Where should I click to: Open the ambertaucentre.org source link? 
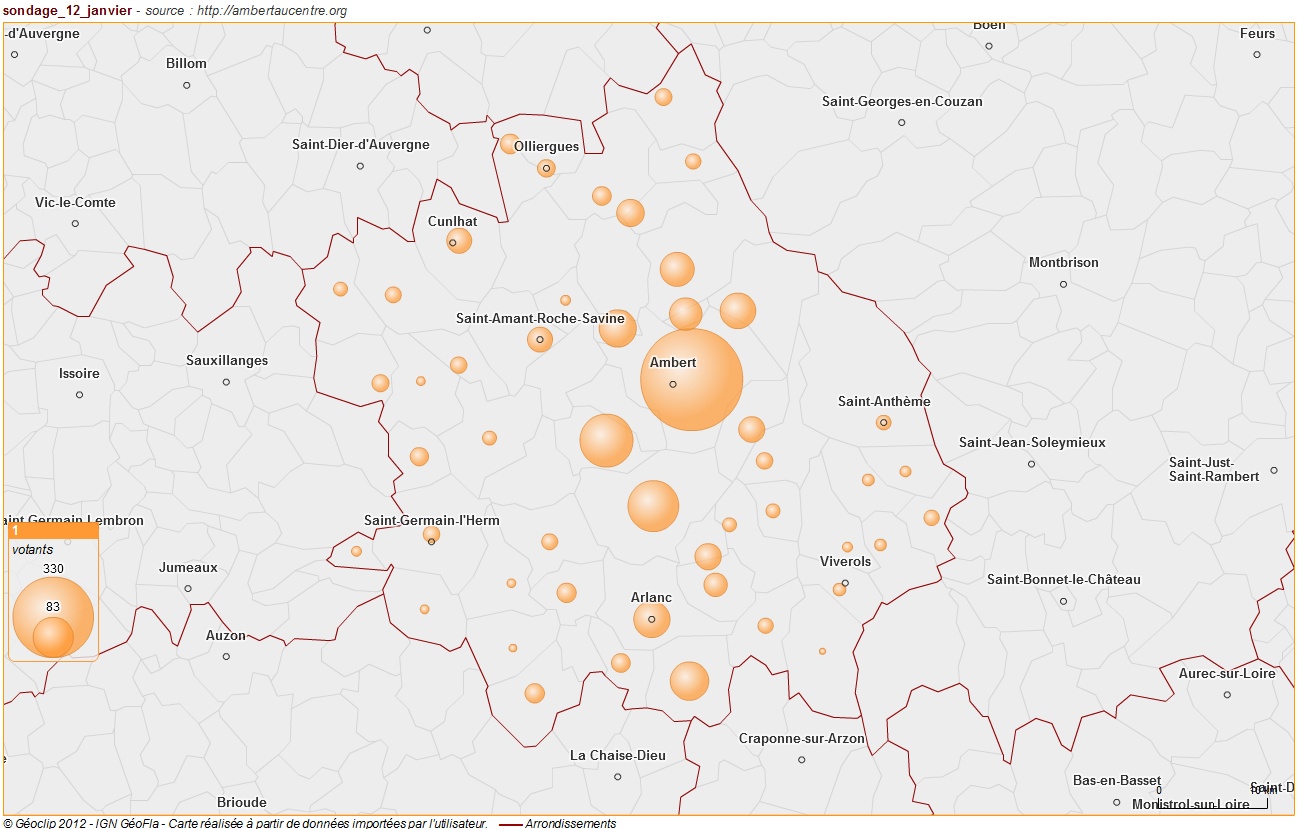click(x=269, y=11)
